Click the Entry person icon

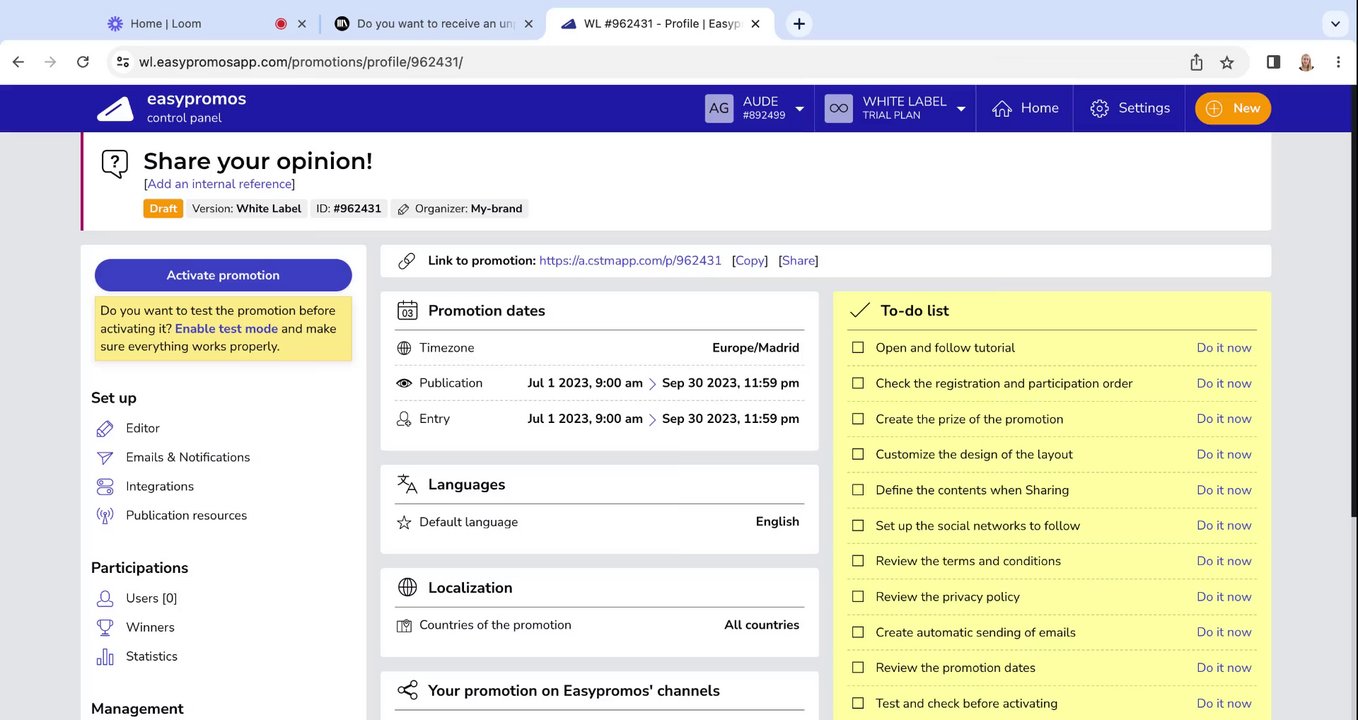tap(404, 419)
